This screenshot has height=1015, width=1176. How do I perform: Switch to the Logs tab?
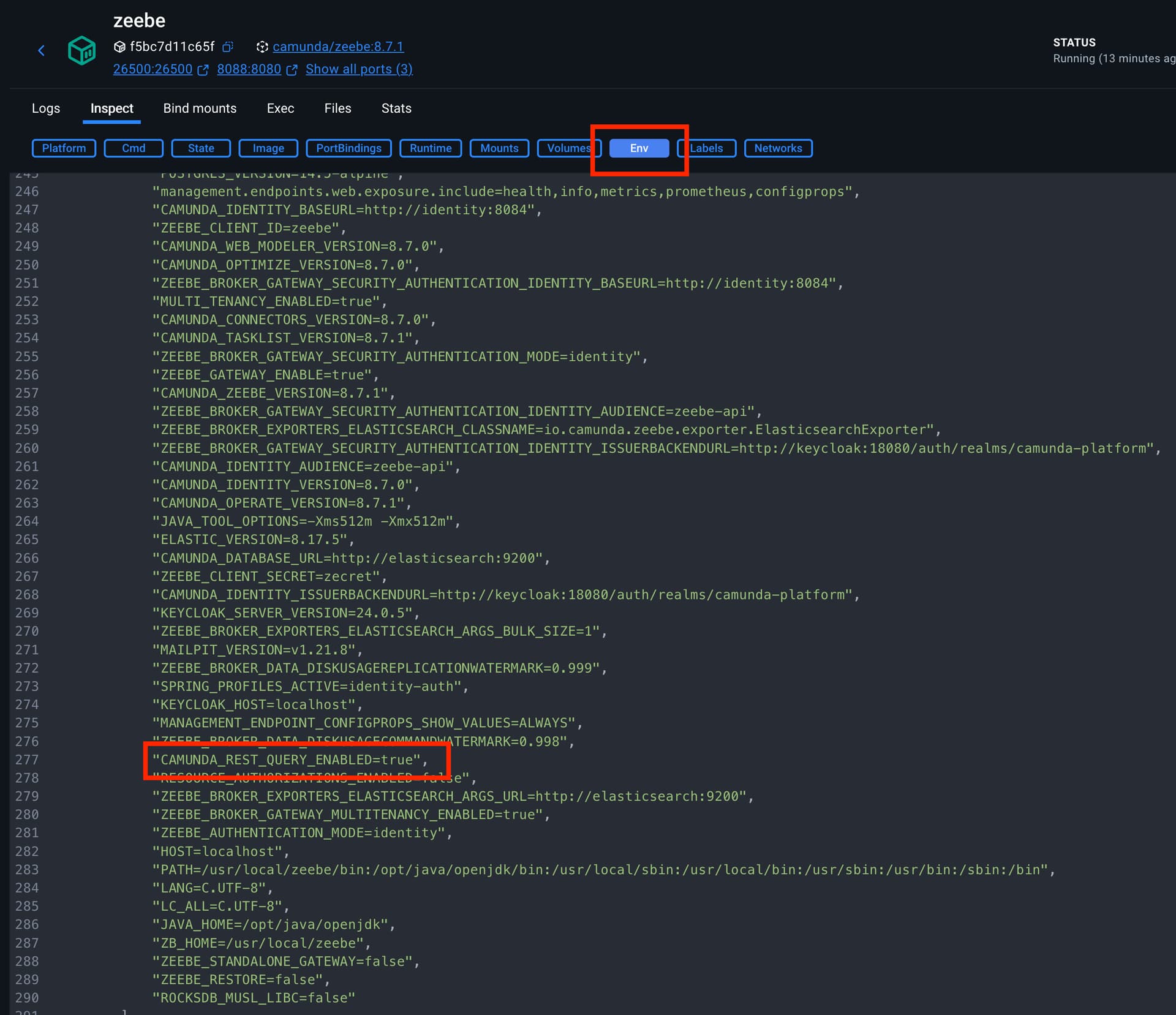pyautogui.click(x=46, y=108)
